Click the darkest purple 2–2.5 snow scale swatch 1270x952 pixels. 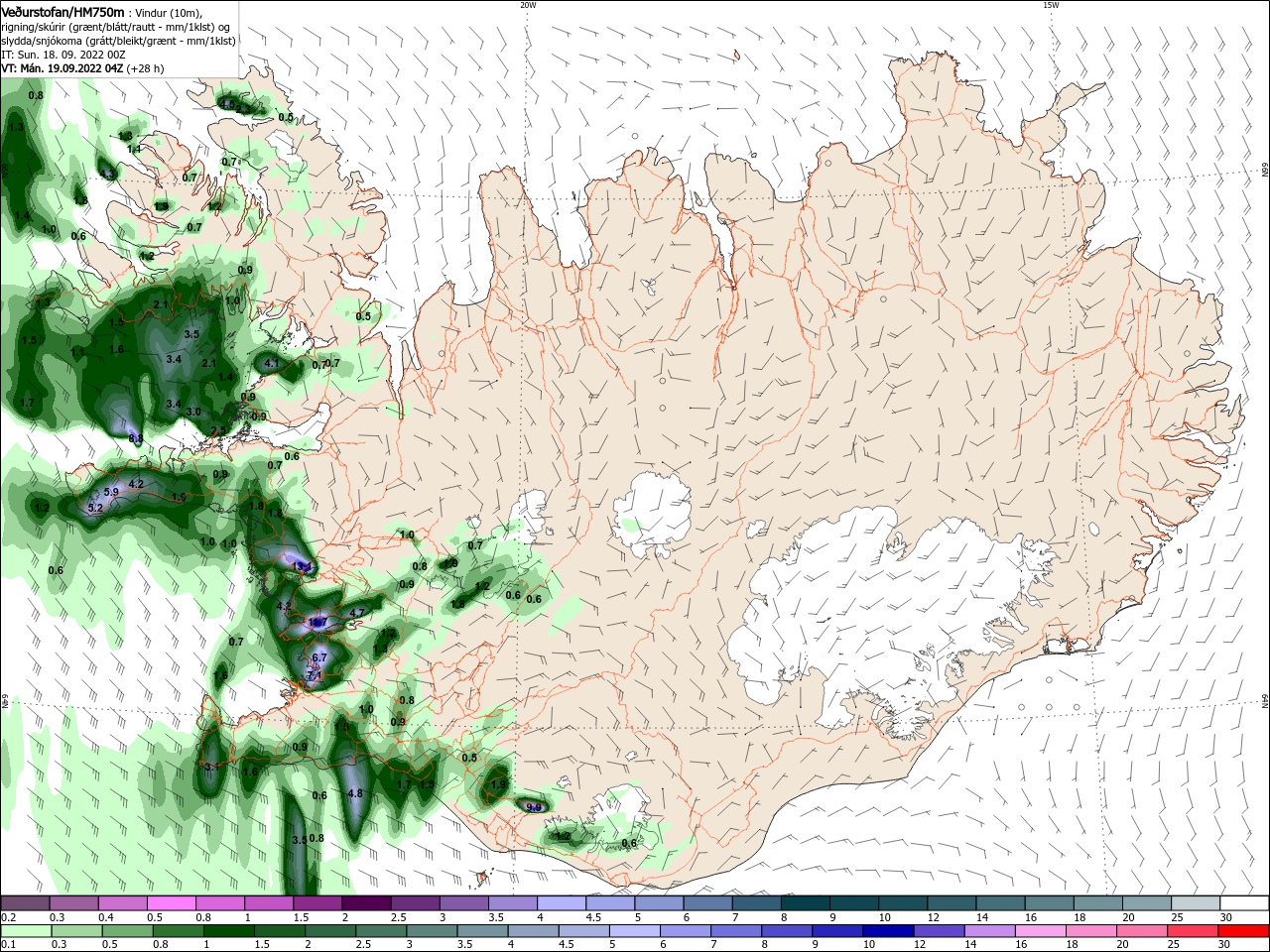[x=365, y=903]
